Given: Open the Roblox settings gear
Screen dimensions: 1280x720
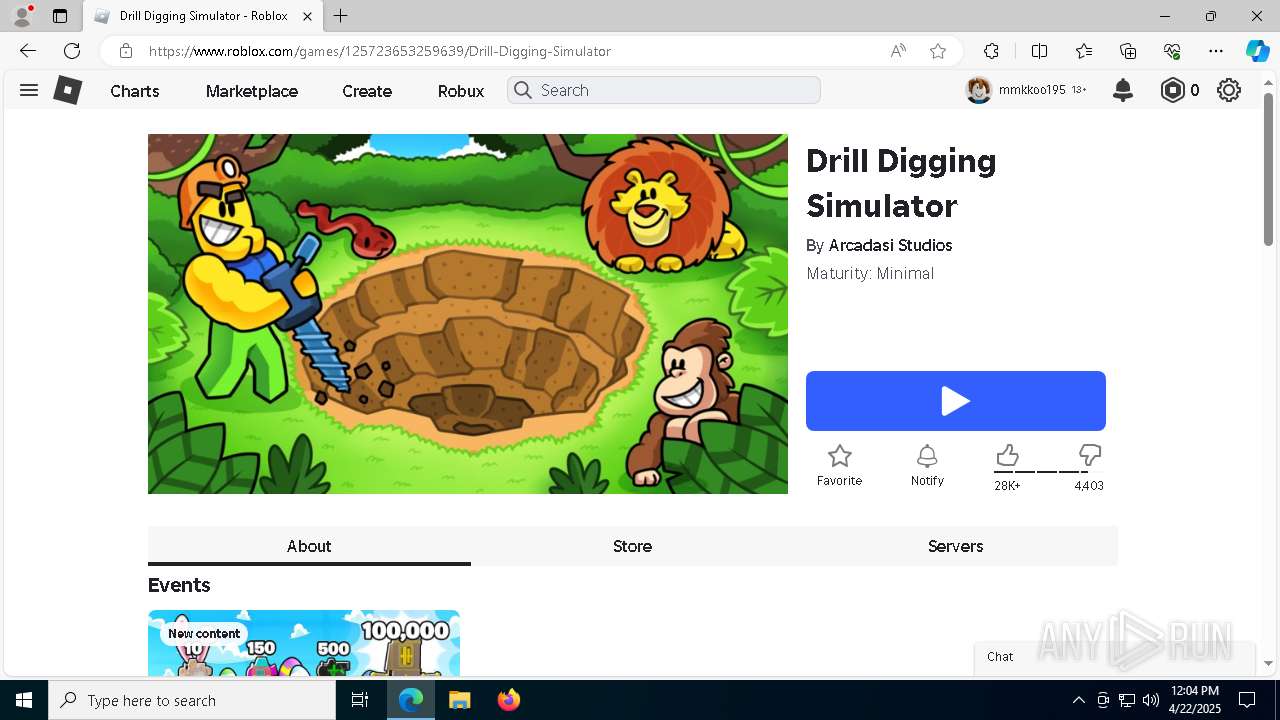Looking at the screenshot, I should coord(1229,90).
